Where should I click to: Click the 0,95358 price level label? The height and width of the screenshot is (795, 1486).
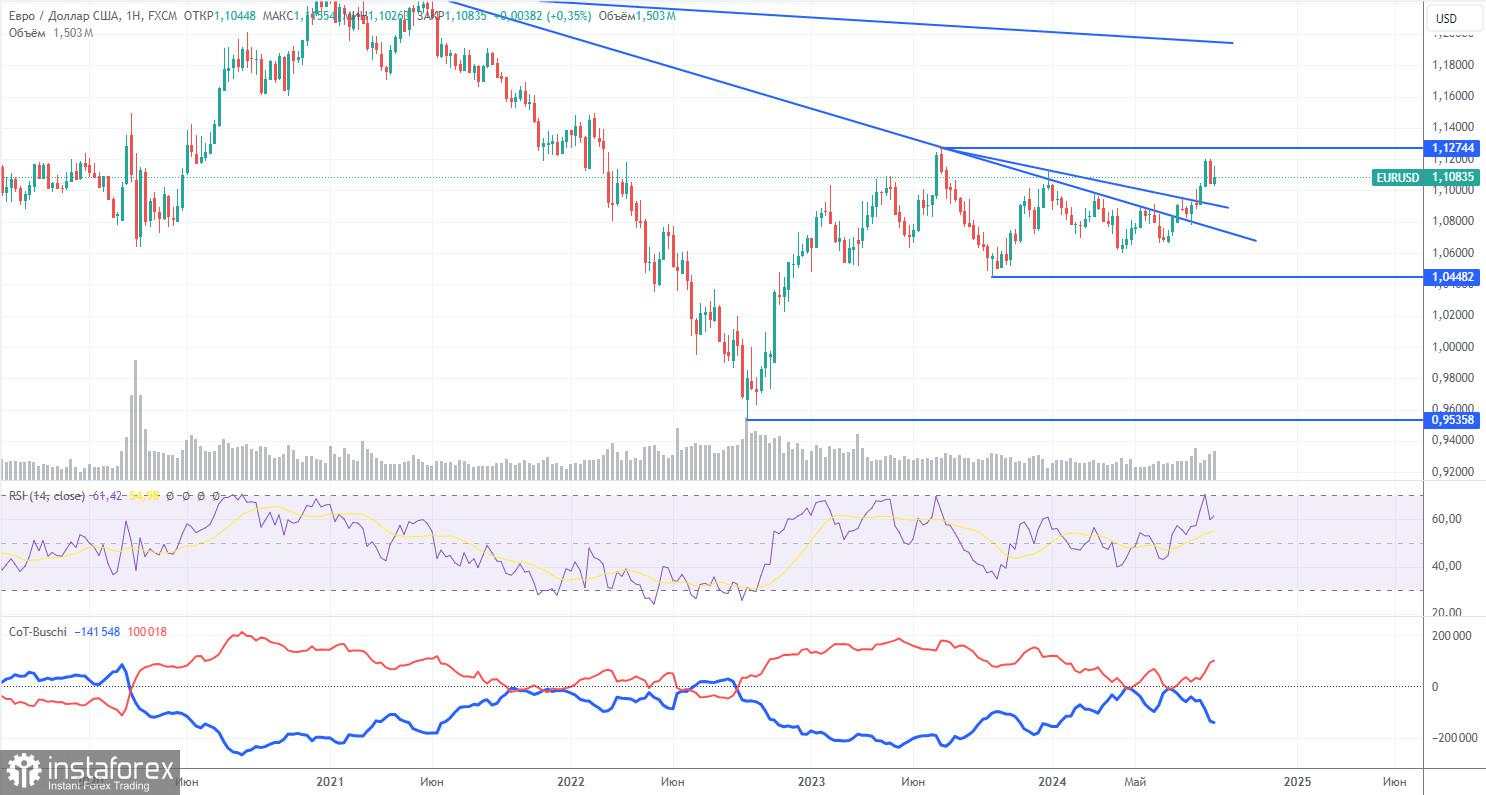[1454, 420]
